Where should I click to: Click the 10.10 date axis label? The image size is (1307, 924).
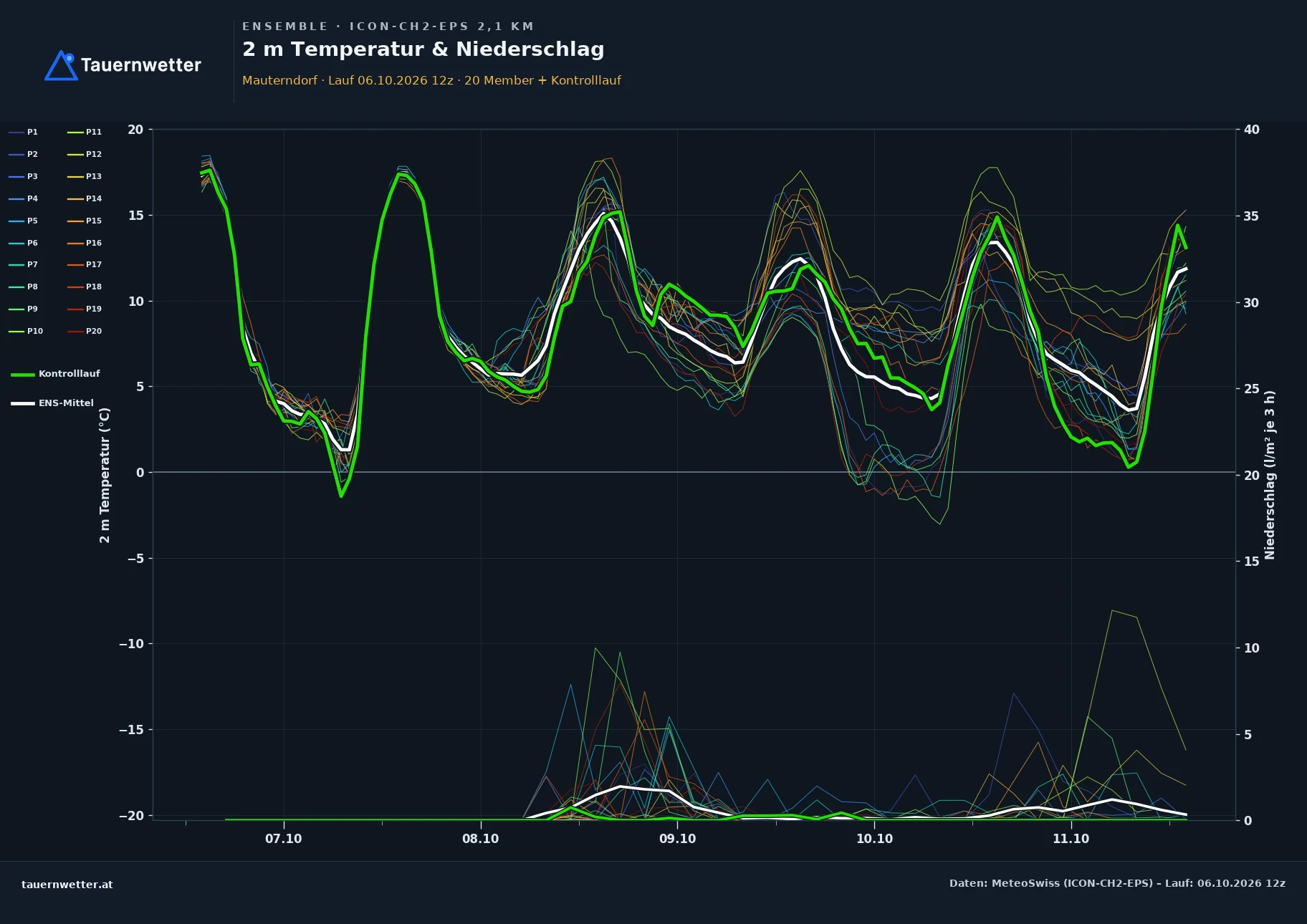[874, 839]
